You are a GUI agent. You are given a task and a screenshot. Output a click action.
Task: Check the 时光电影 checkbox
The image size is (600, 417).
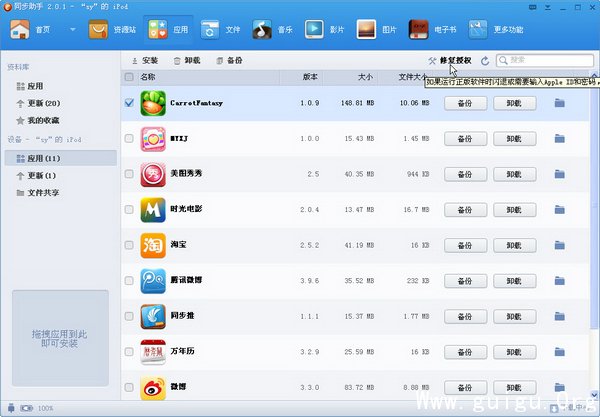click(129, 209)
